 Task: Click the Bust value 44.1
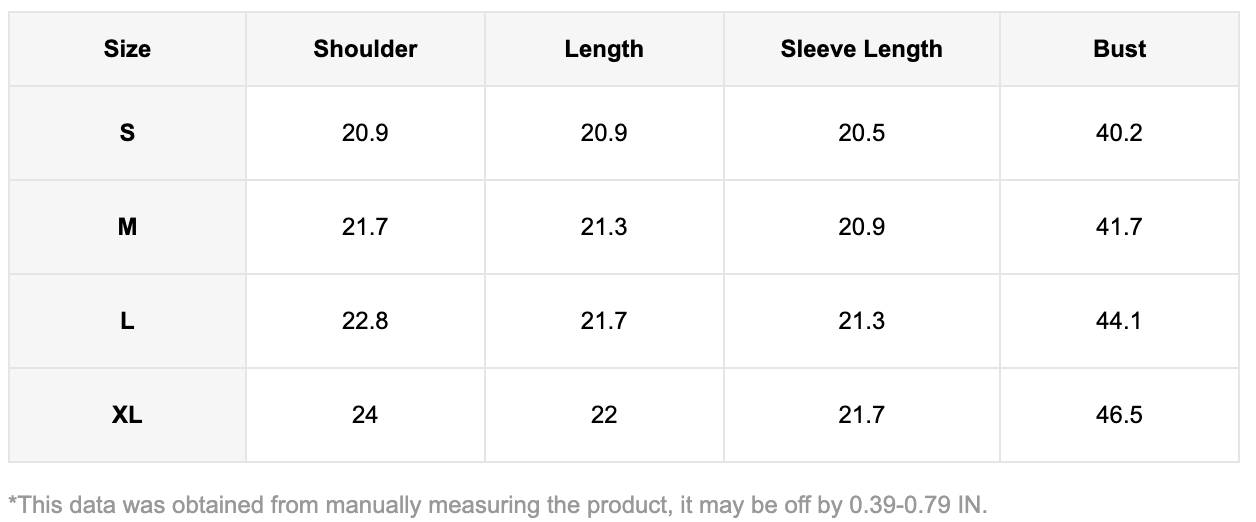coord(1119,321)
